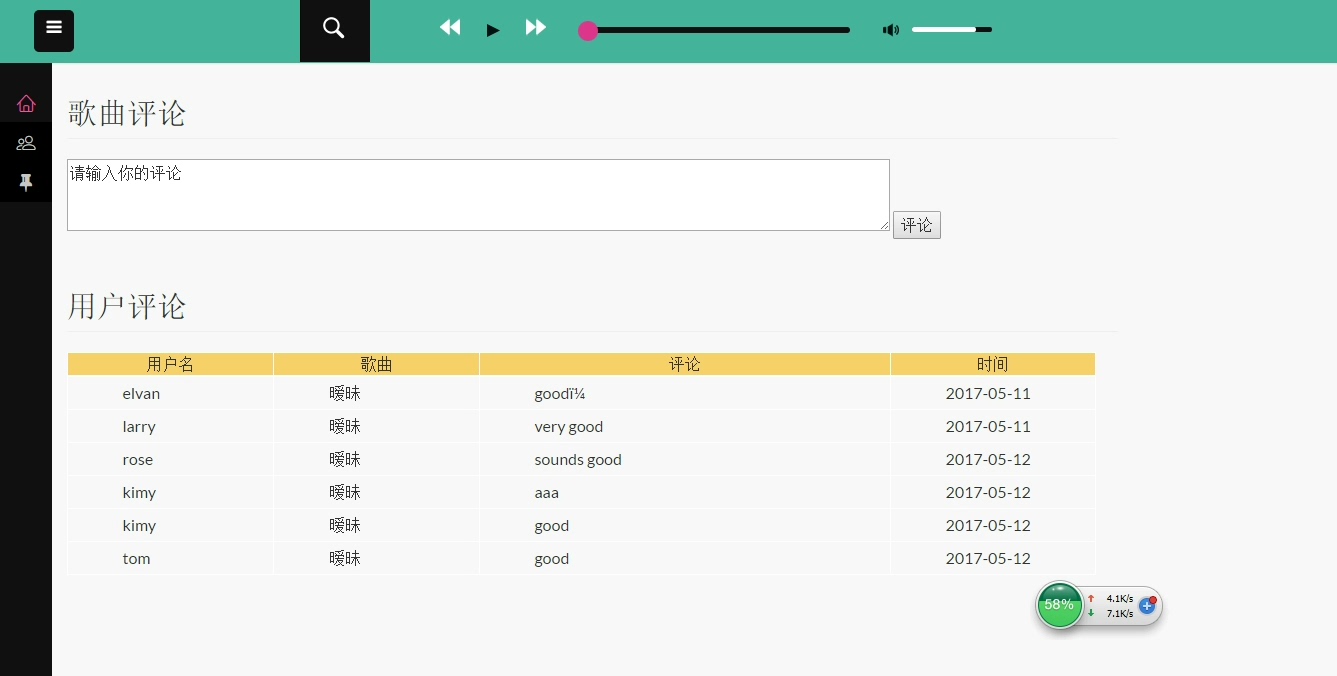Open the hamburger menu button
1337x676 pixels.
[54, 31]
